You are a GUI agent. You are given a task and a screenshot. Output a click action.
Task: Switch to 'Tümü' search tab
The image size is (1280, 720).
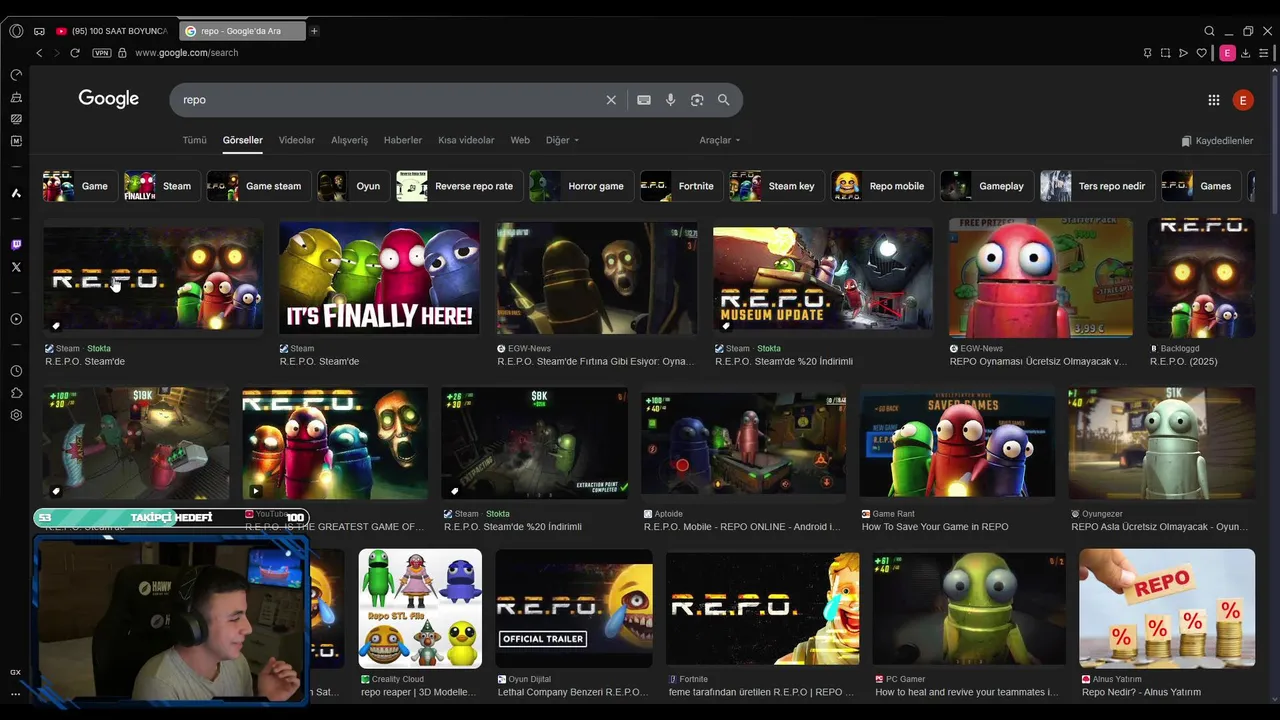(194, 140)
